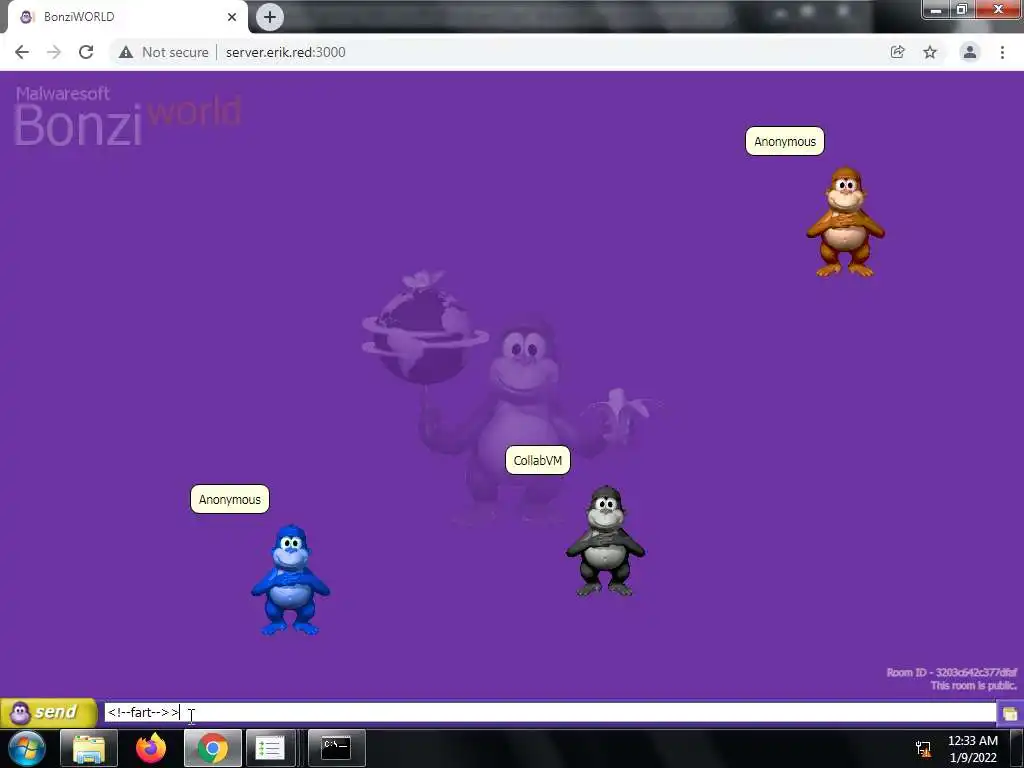Open a new tab with plus button
1024x768 pixels.
270,17
